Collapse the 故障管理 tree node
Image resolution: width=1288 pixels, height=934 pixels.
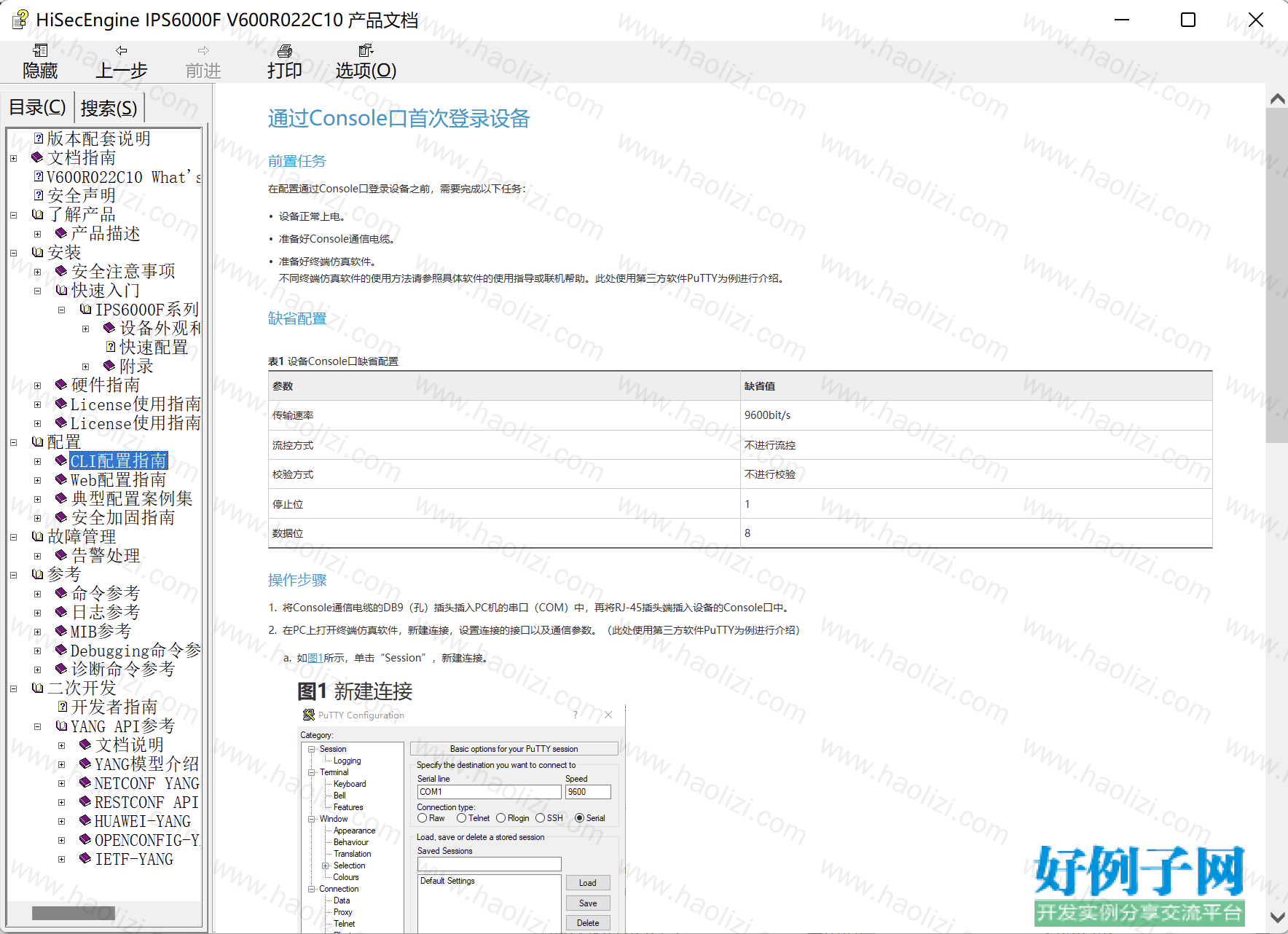[x=13, y=537]
